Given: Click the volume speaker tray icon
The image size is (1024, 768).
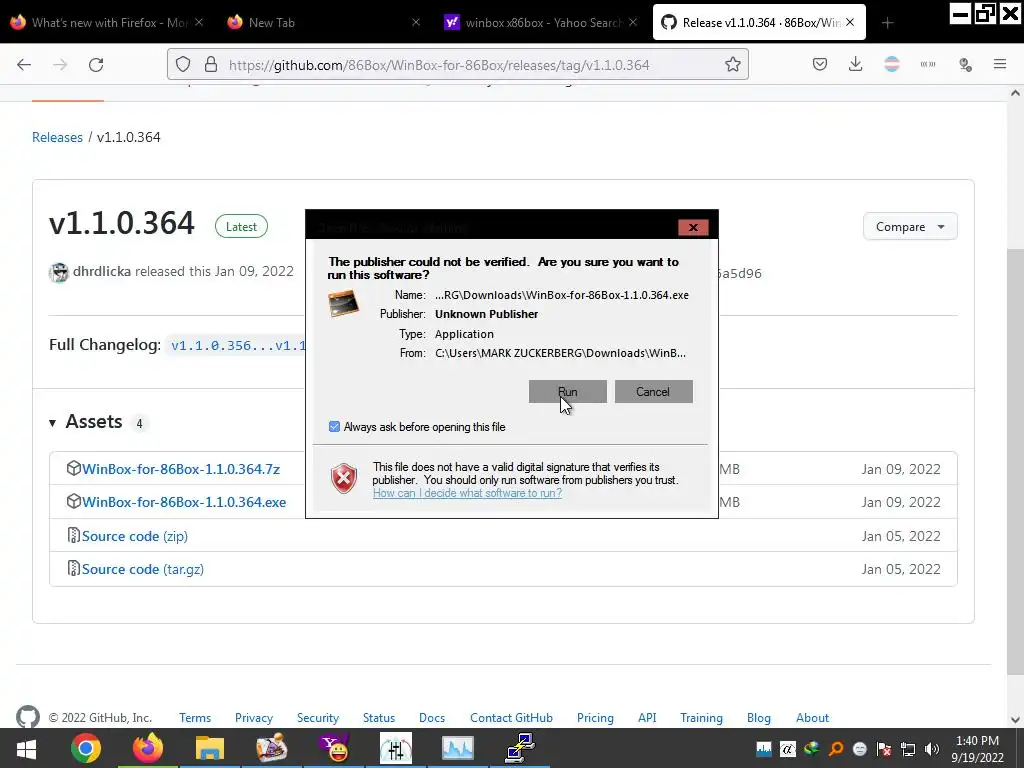Looking at the screenshot, I should point(932,749).
